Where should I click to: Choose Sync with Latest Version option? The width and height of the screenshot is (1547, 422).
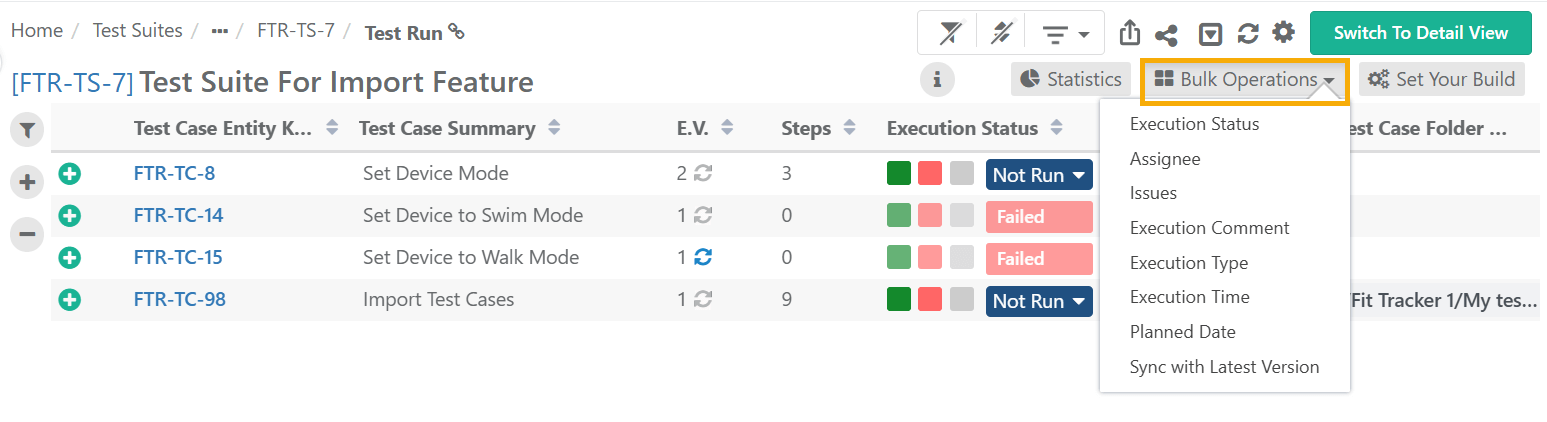1224,367
